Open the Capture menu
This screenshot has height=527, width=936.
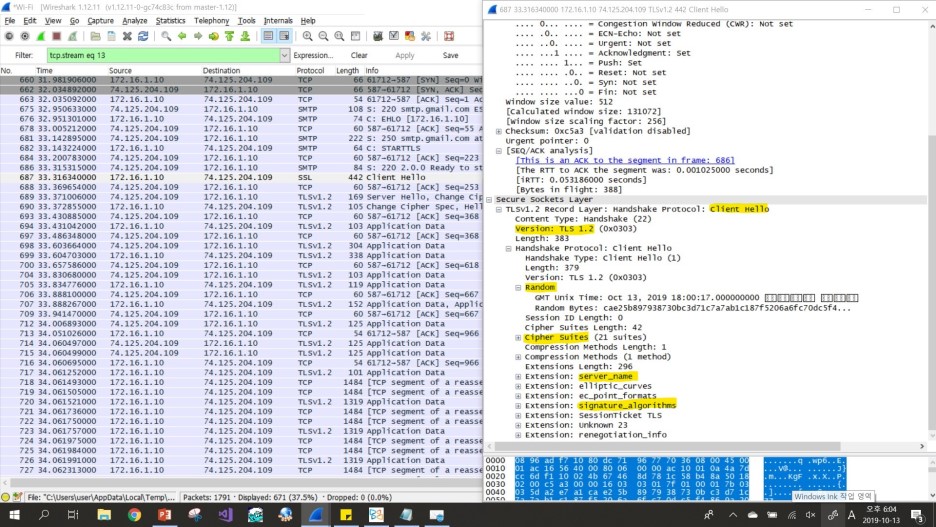point(100,20)
